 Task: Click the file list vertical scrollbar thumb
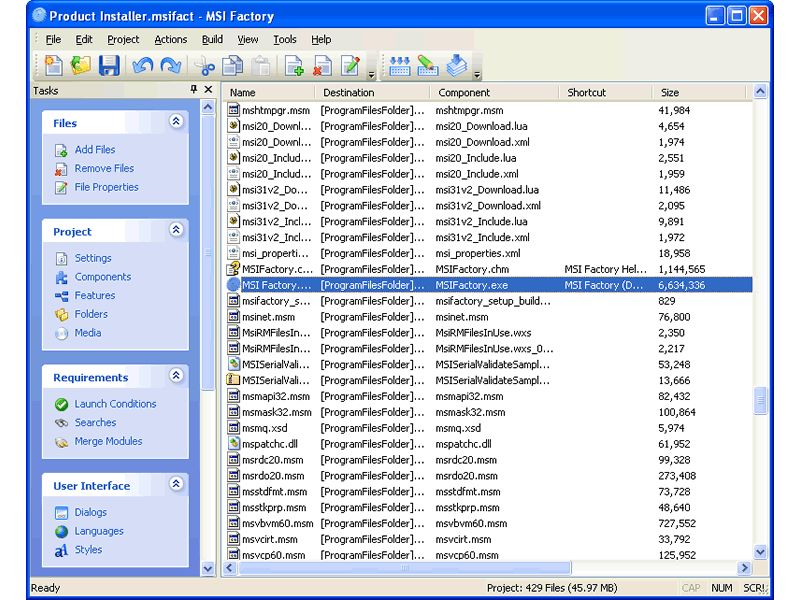(760, 401)
